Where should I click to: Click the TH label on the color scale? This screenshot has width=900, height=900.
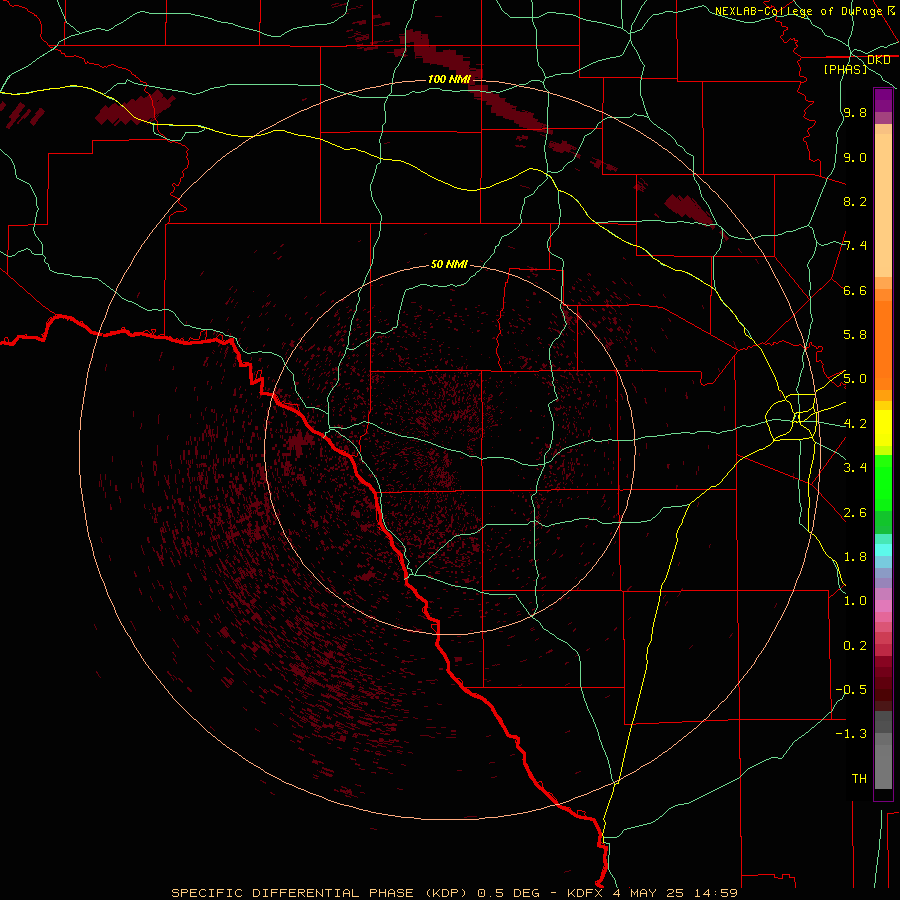859,779
